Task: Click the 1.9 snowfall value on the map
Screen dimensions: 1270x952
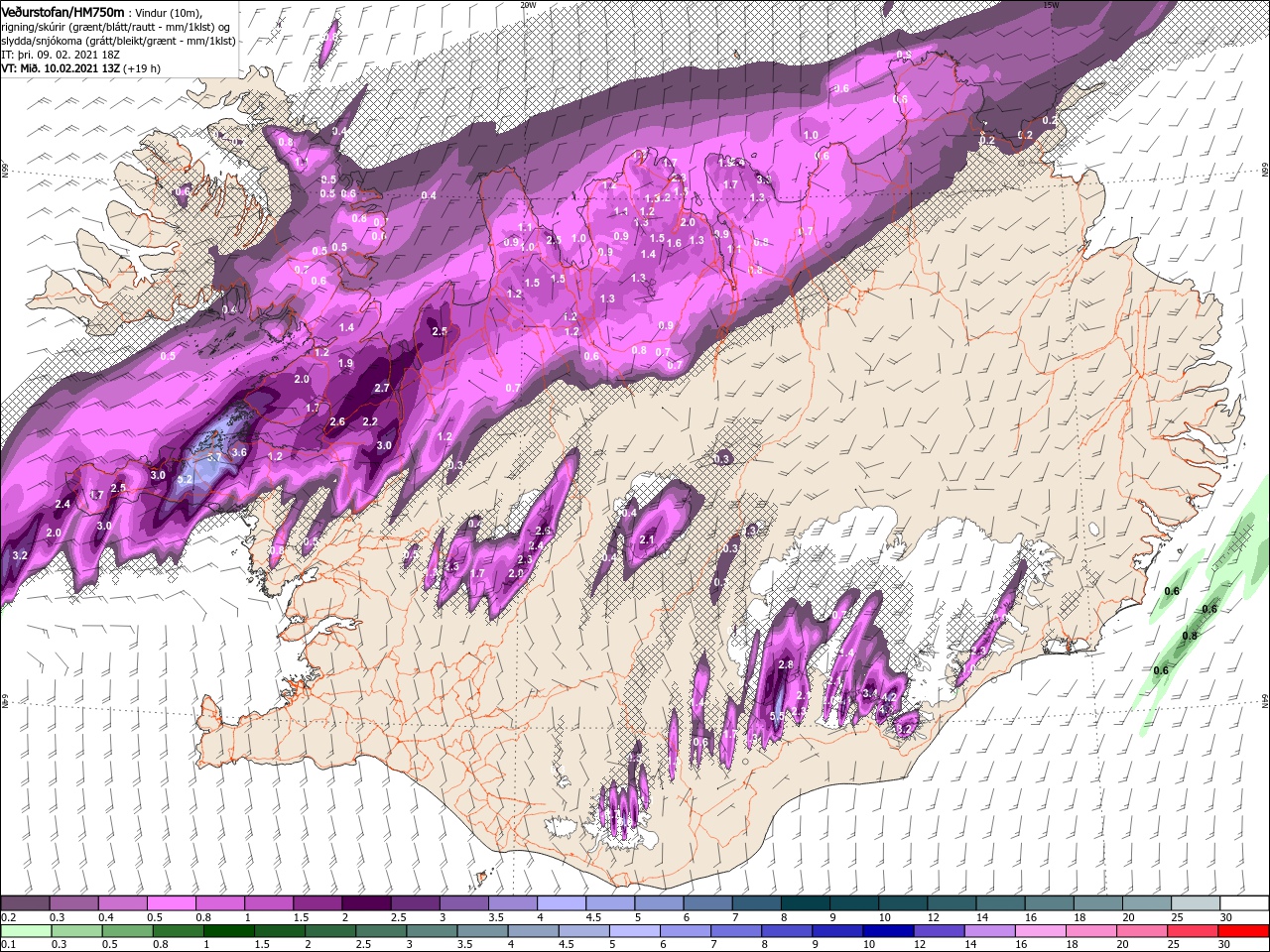Action: coord(345,364)
